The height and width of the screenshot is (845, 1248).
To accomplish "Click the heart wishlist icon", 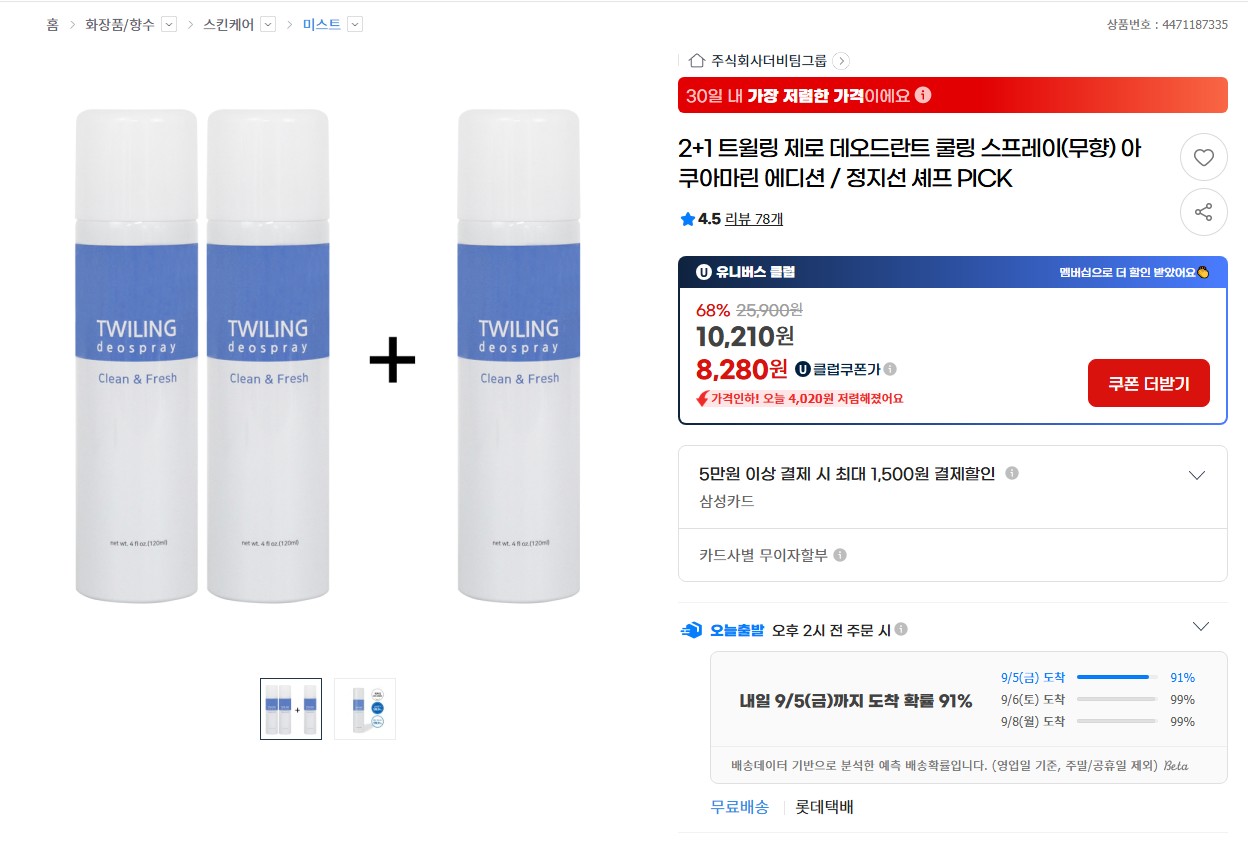I will pyautogui.click(x=1203, y=157).
